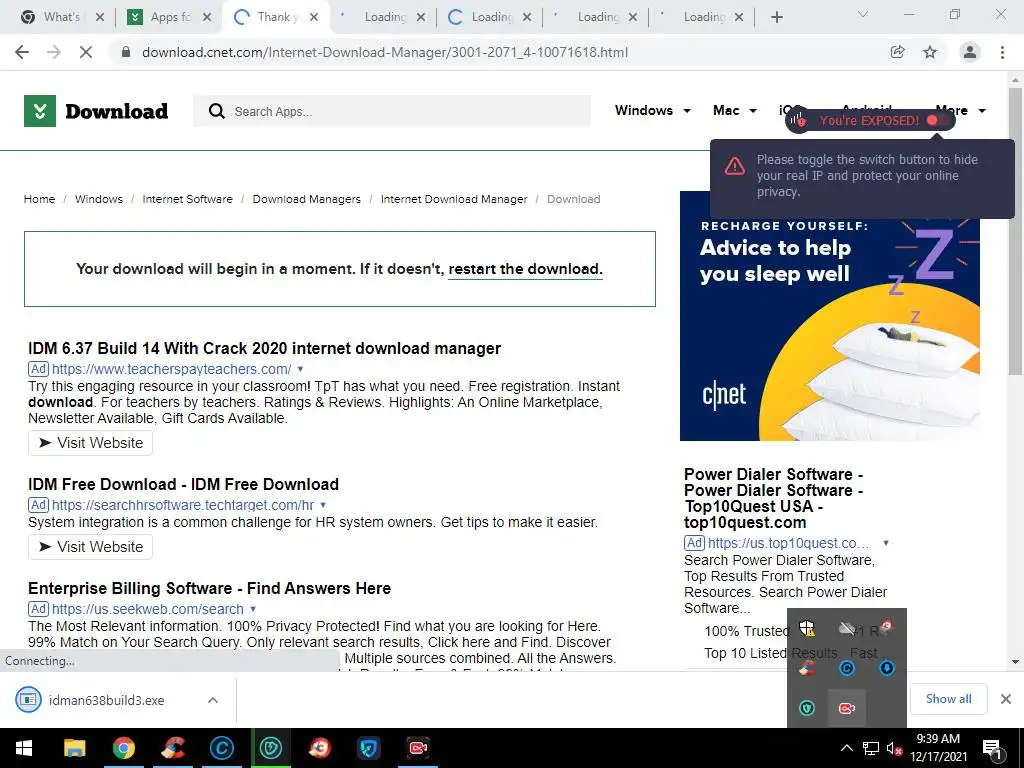Open the Windows Start menu
The width and height of the screenshot is (1024, 768).
24,748
